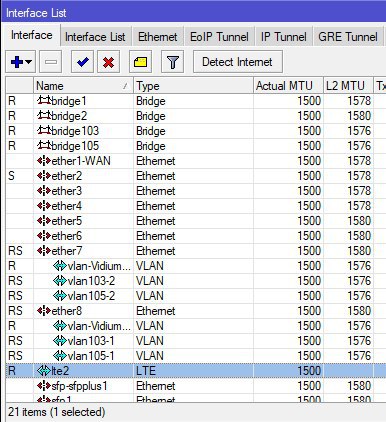The image size is (386, 422).
Task: Open the Add dropdown arrow
Action: tap(29, 62)
